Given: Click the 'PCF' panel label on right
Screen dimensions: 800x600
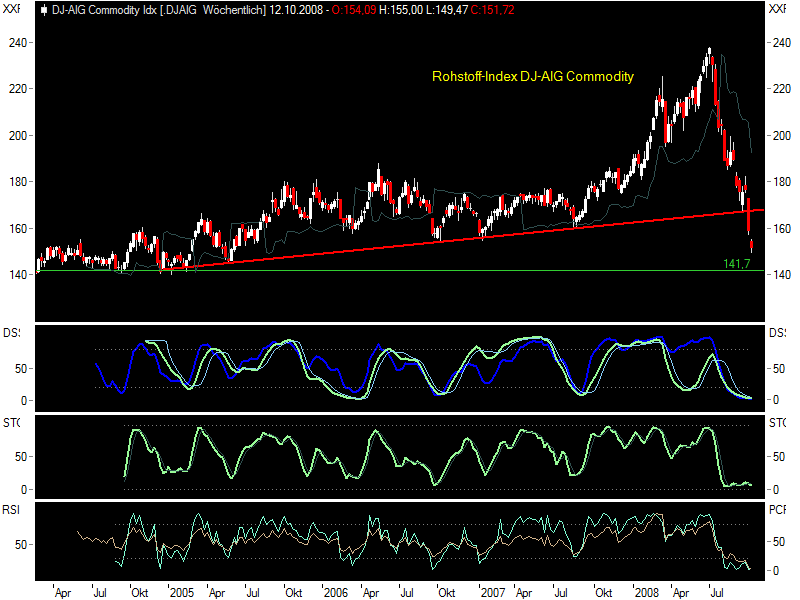Looking at the screenshot, I should [x=778, y=510].
